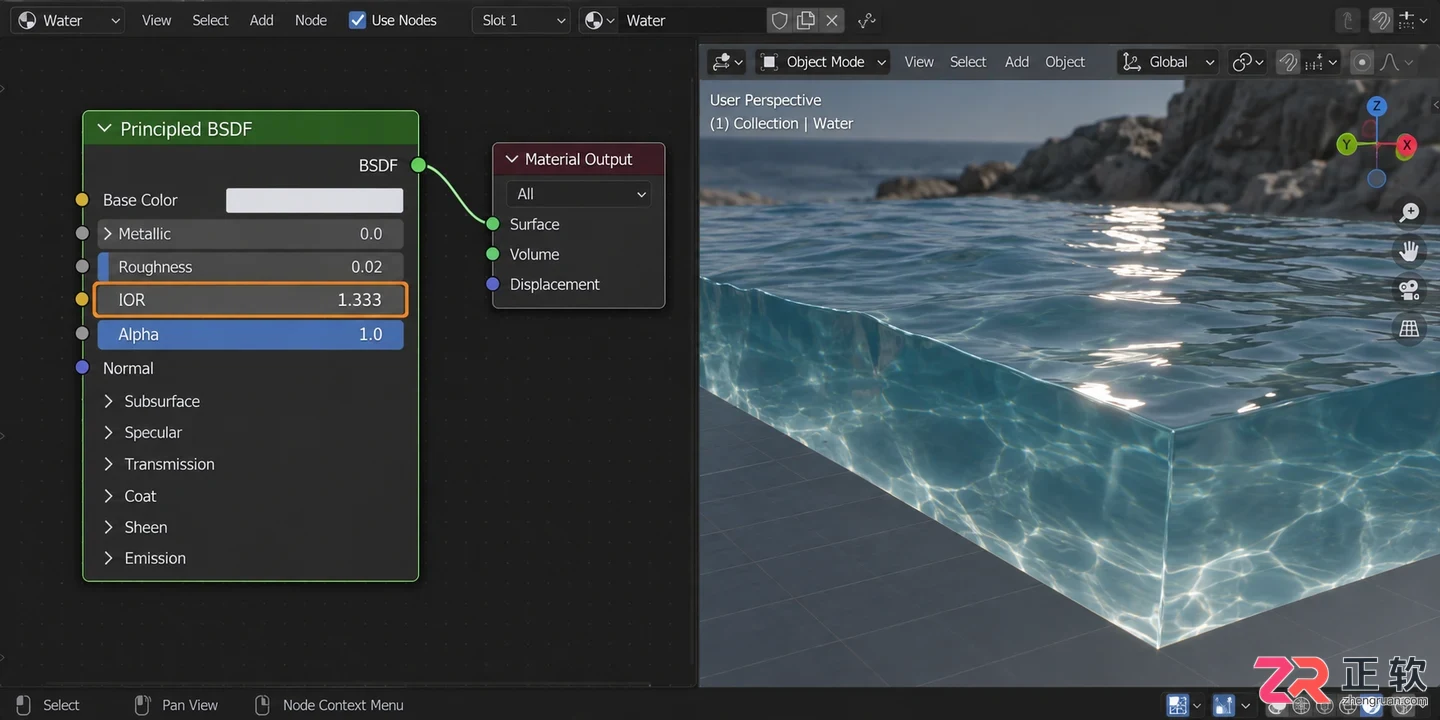Collapse the Material Output node
The height and width of the screenshot is (720, 1440).
[512, 159]
